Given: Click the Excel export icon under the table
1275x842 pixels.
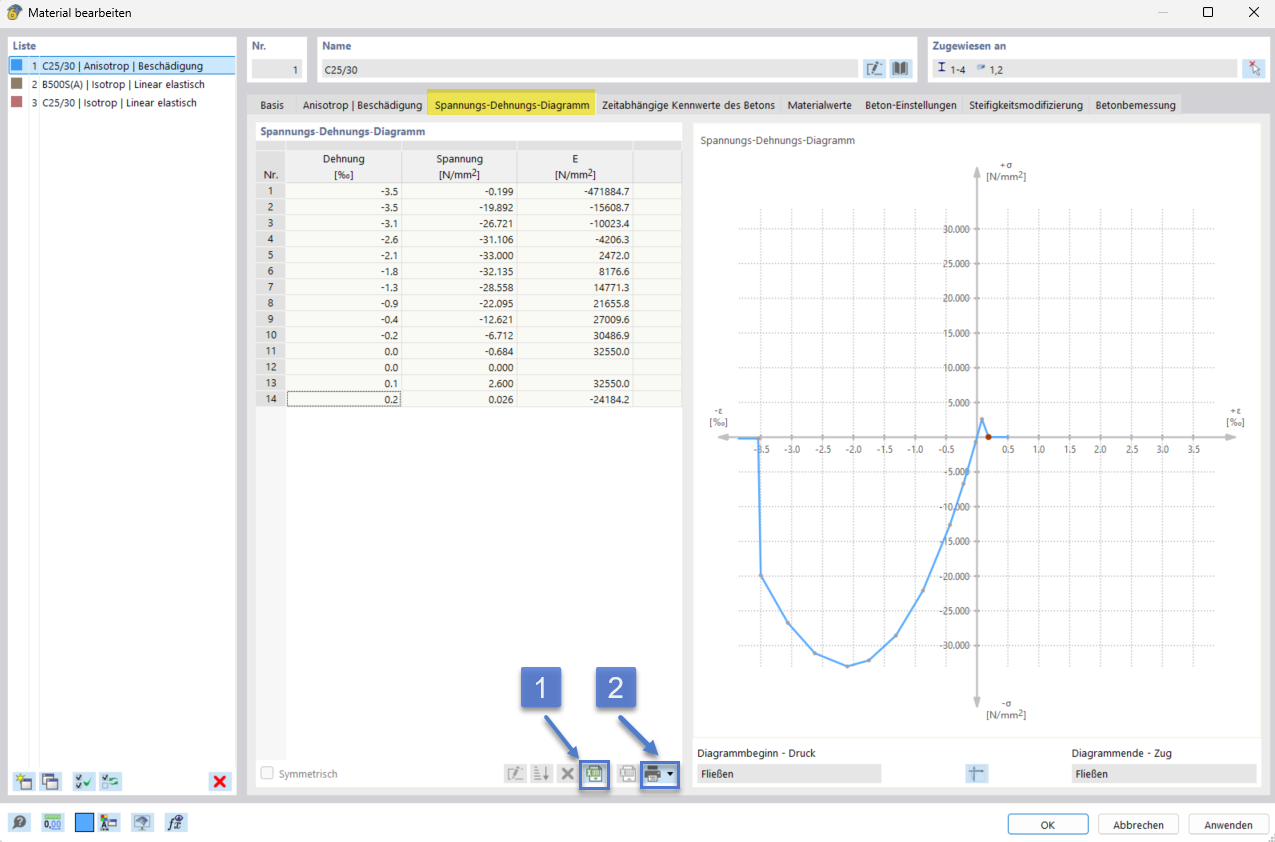Looking at the screenshot, I should [595, 773].
